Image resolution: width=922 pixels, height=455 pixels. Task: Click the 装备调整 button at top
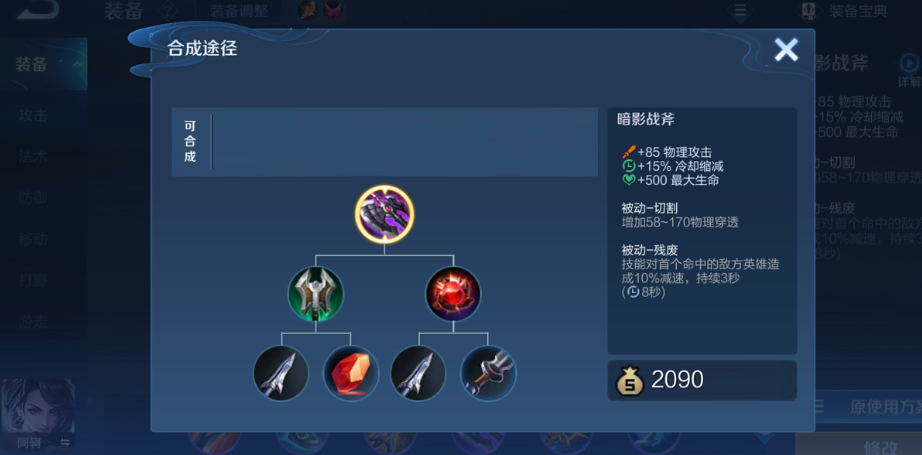(x=239, y=11)
